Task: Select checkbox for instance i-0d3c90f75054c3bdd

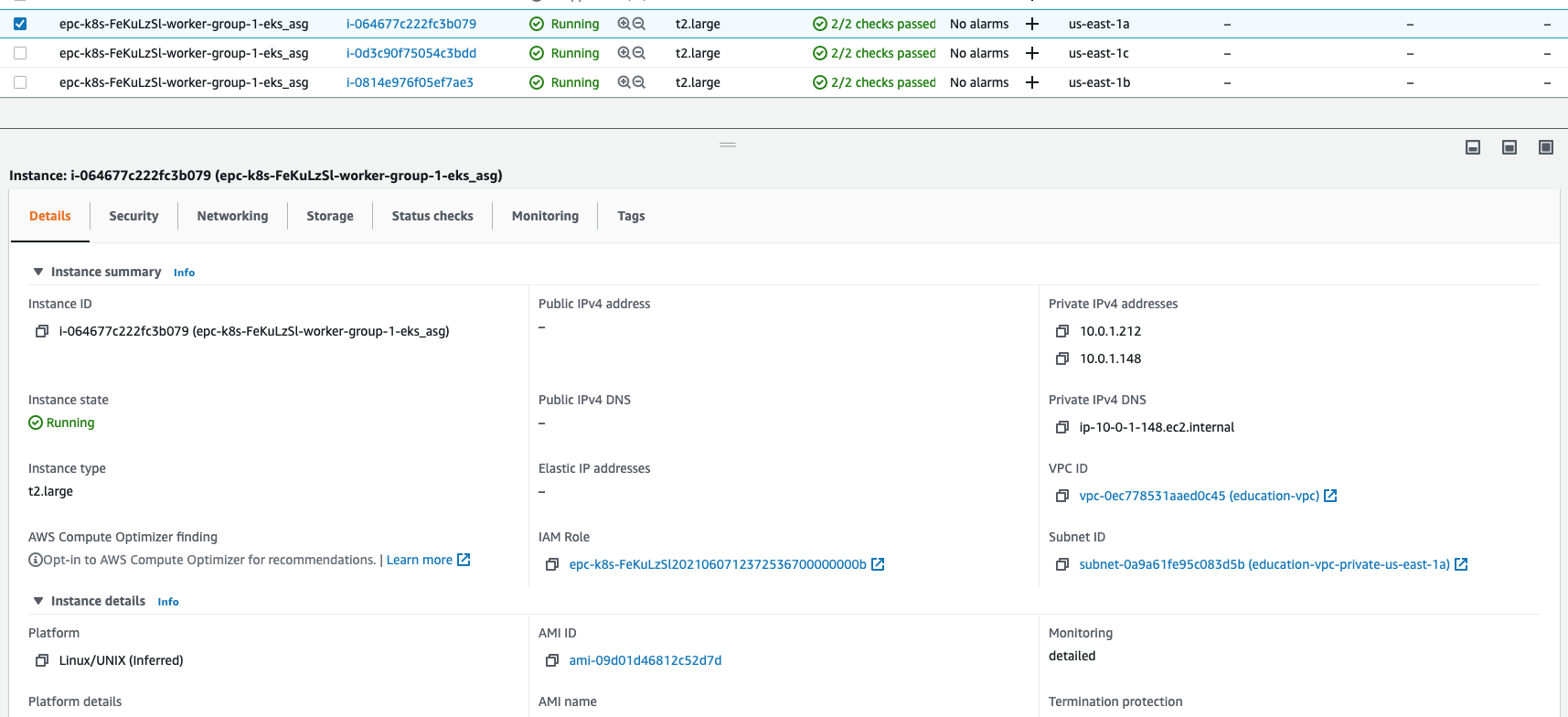Action: click(x=20, y=53)
